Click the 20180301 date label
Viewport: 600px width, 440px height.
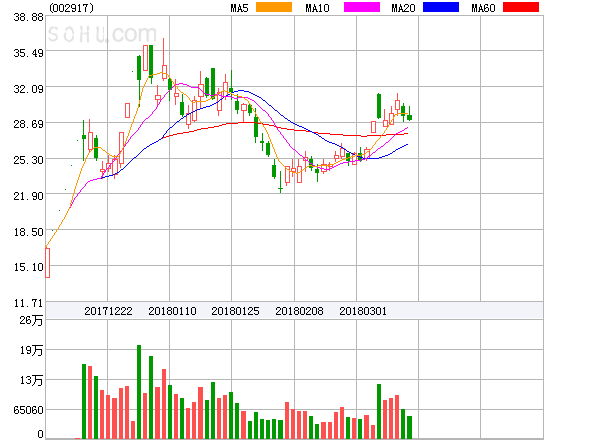click(363, 311)
